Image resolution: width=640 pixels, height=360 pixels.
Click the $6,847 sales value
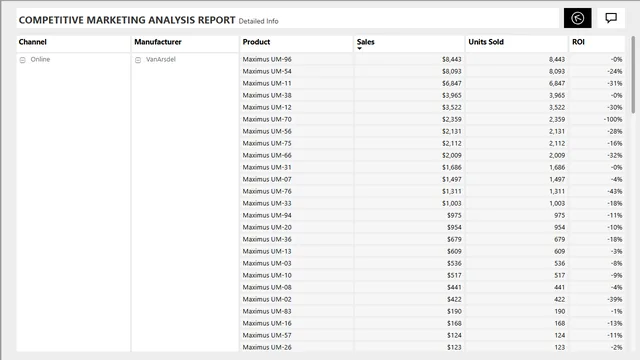pyautogui.click(x=451, y=83)
